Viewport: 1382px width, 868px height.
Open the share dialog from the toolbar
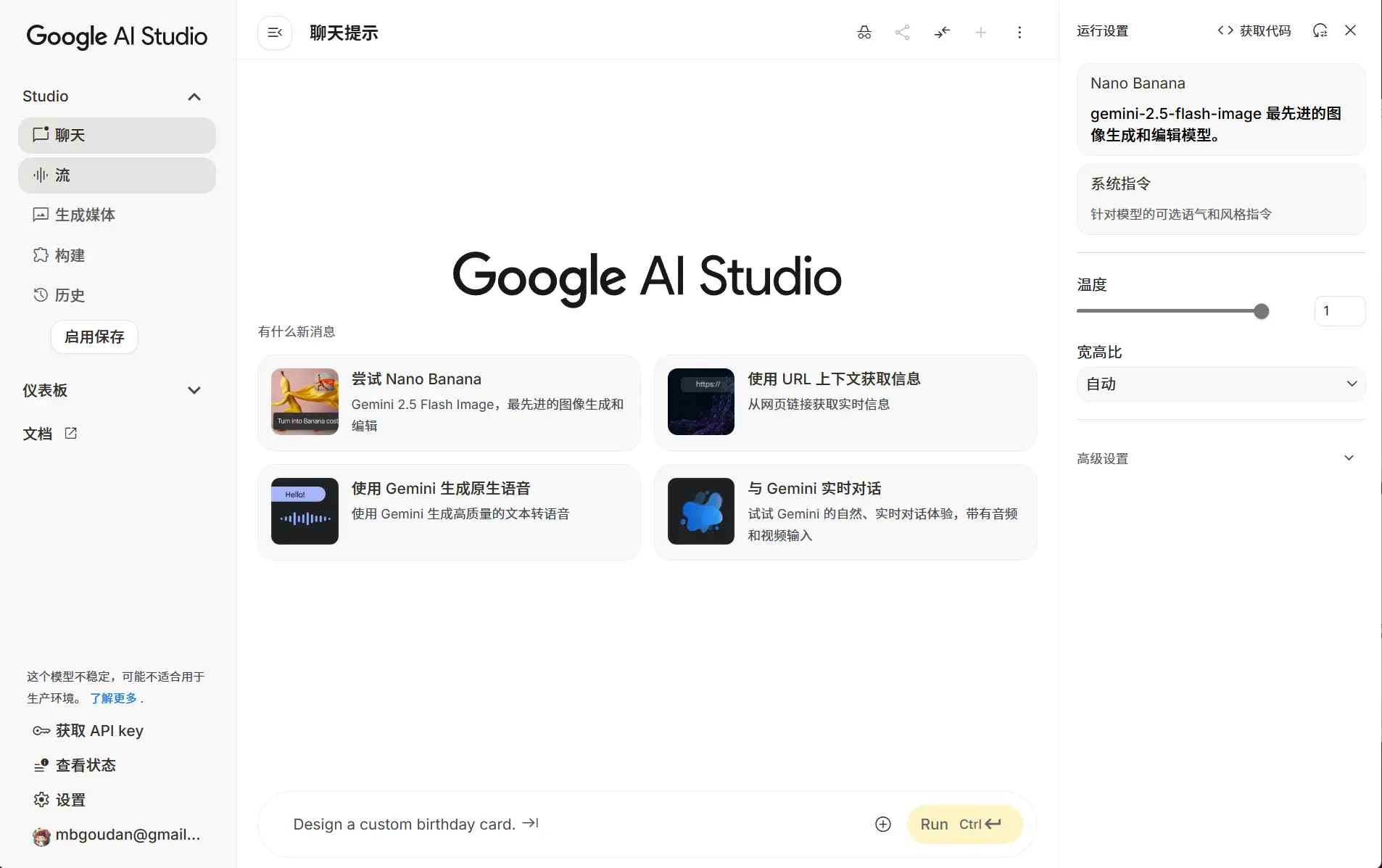pos(903,33)
